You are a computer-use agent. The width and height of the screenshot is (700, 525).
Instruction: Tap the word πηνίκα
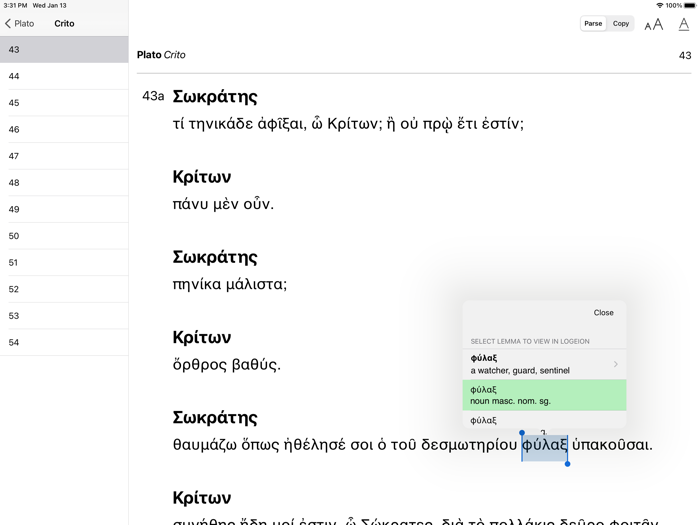197,284
